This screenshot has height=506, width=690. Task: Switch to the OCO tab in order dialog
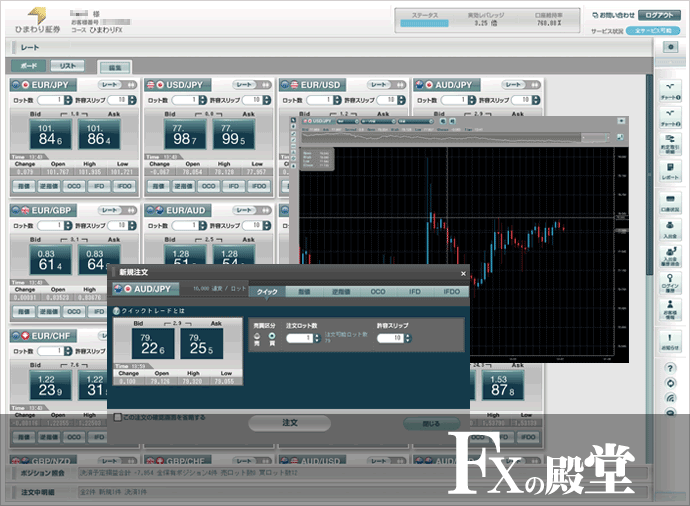378,292
